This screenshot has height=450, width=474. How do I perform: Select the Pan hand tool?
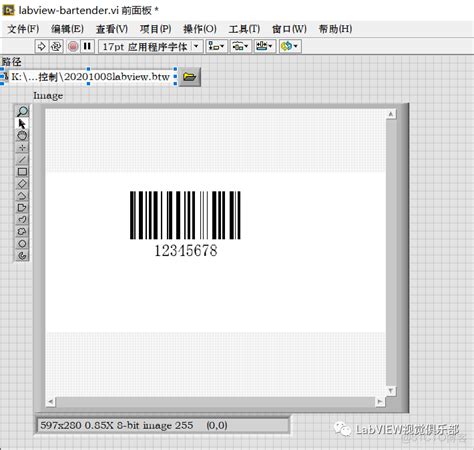(22, 136)
